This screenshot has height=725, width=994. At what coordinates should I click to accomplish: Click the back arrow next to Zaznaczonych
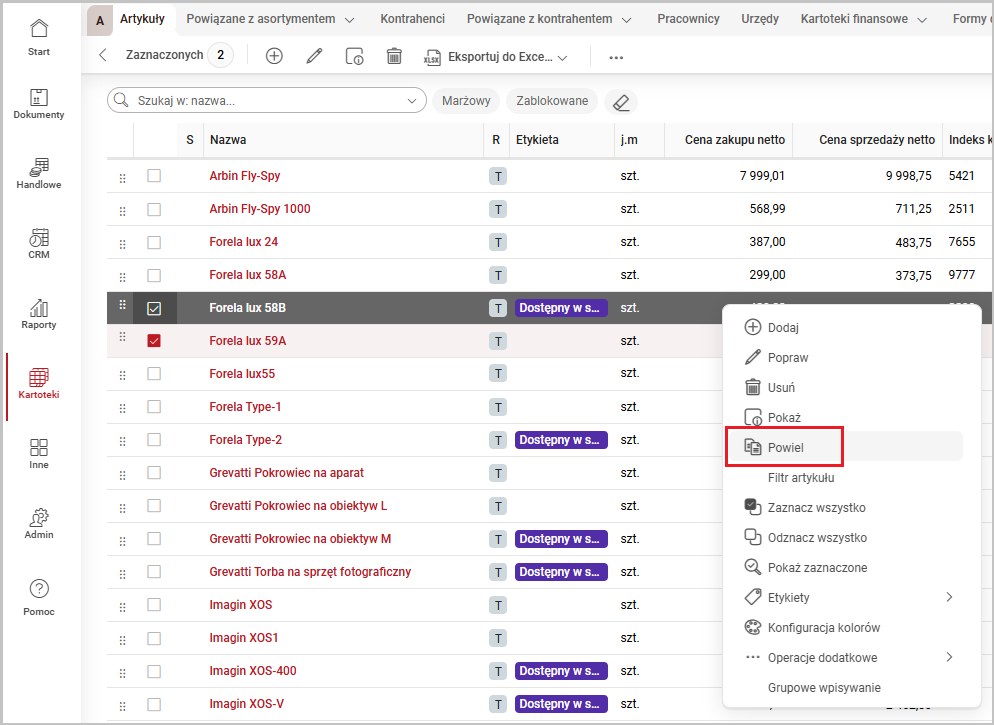click(x=103, y=56)
